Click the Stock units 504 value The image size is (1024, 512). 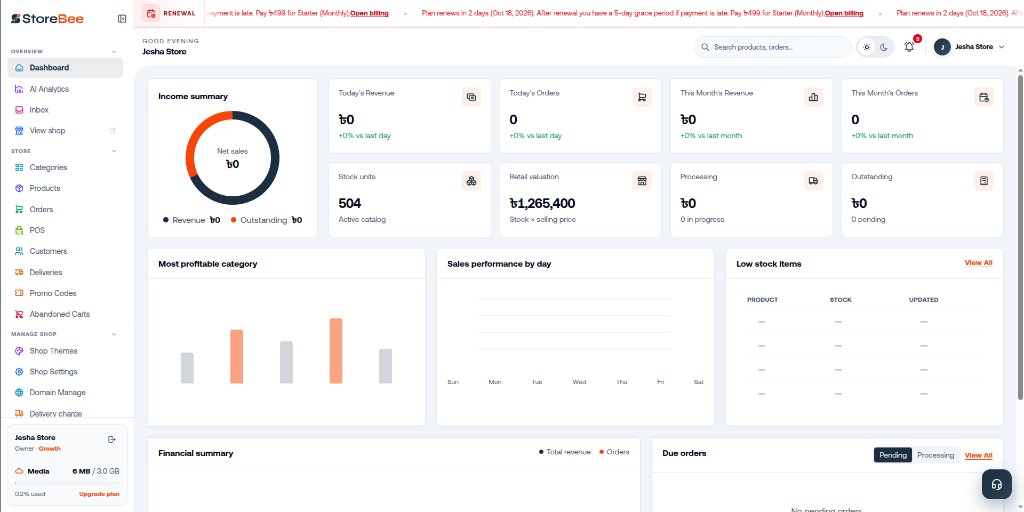(349, 203)
